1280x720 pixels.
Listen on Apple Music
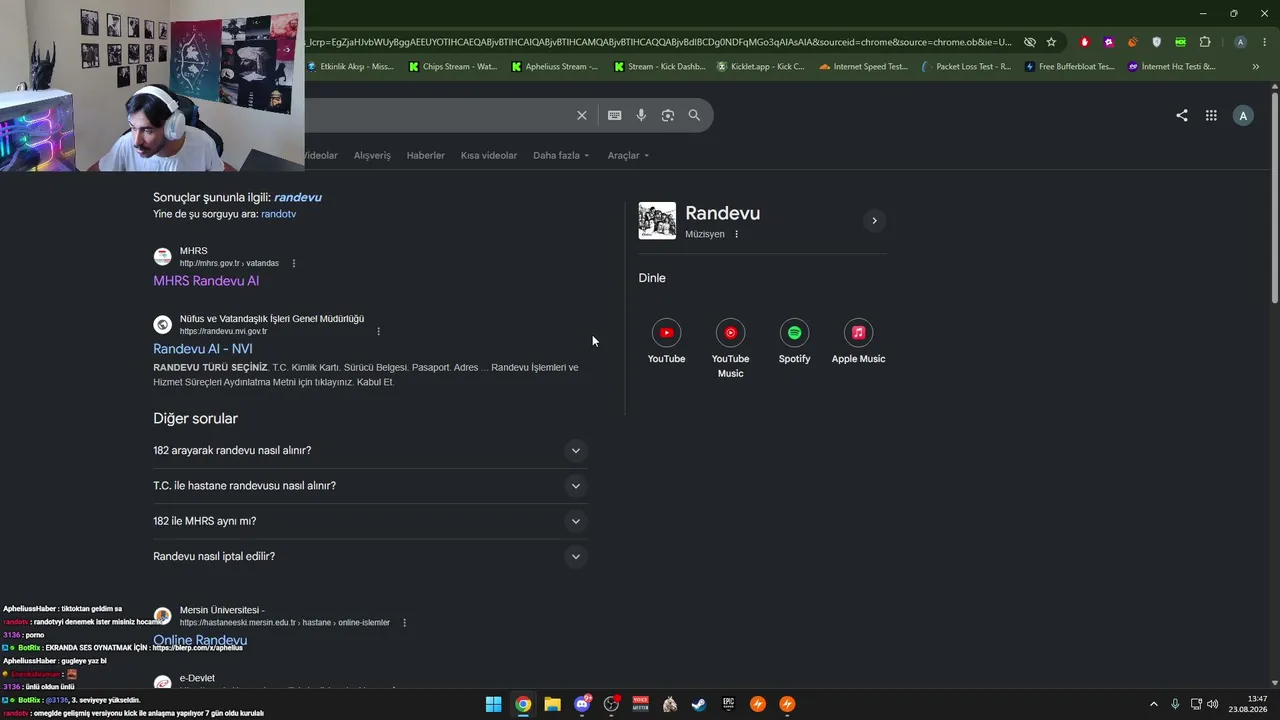coord(858,341)
